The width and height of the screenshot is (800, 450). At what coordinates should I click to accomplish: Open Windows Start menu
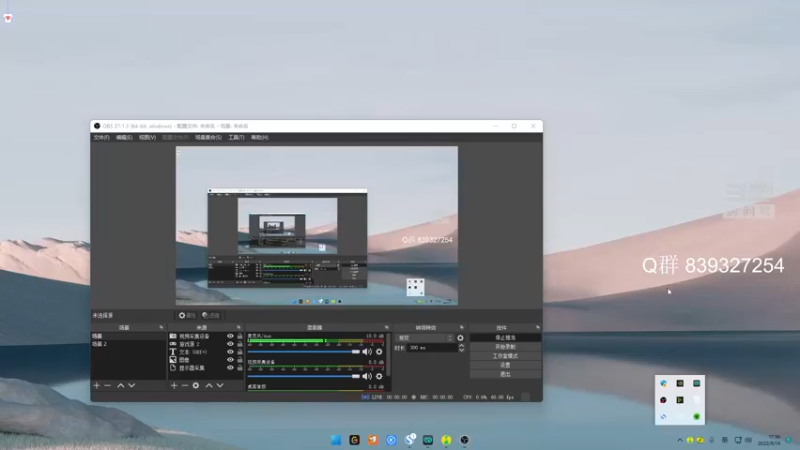click(x=336, y=440)
